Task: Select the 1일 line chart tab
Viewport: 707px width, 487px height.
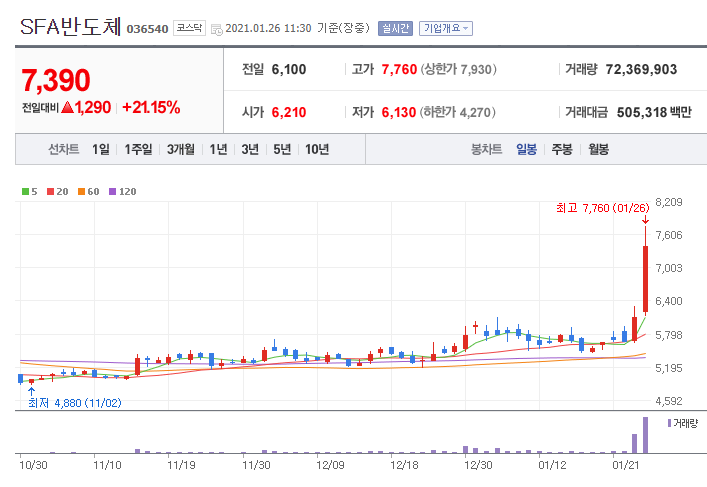Action: [x=101, y=149]
